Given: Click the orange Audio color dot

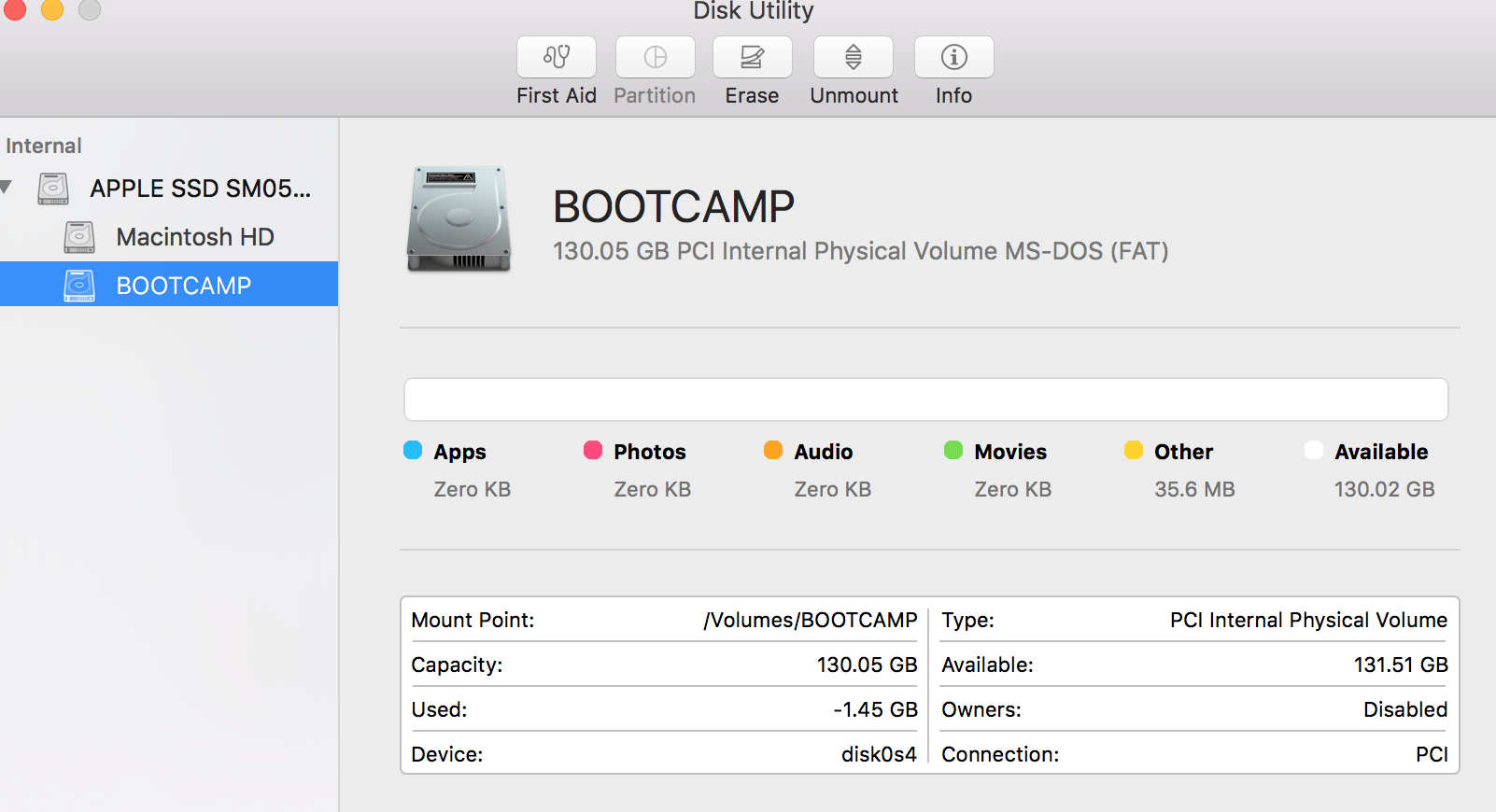Looking at the screenshot, I should pos(773,450).
